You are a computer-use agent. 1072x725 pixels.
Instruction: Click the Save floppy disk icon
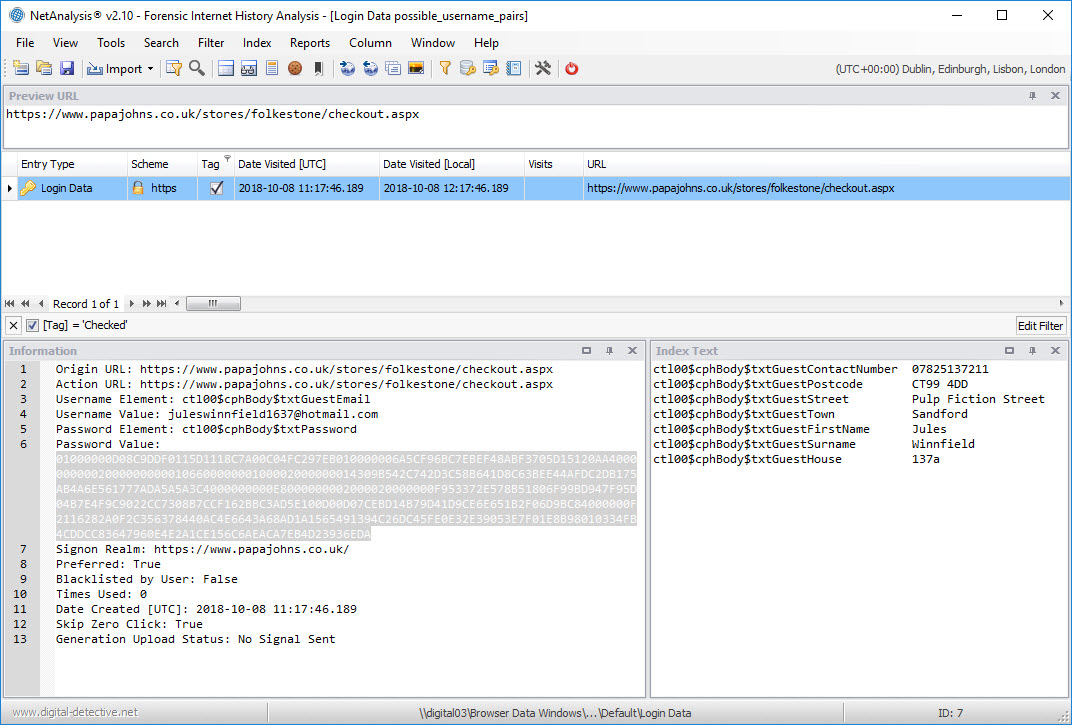[x=66, y=68]
